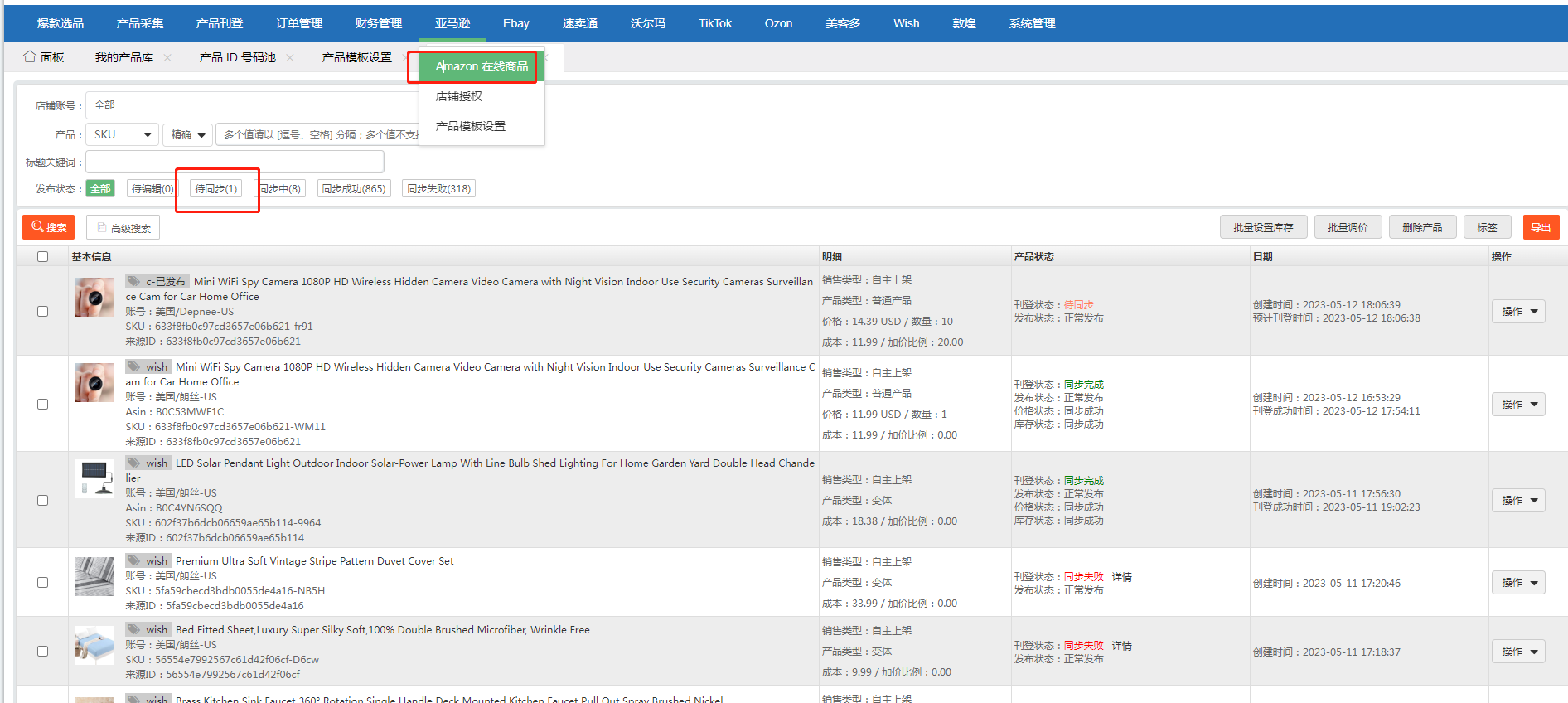Switch to 产品模板设置 tab
Image resolution: width=1568 pixels, height=703 pixels.
click(x=356, y=57)
